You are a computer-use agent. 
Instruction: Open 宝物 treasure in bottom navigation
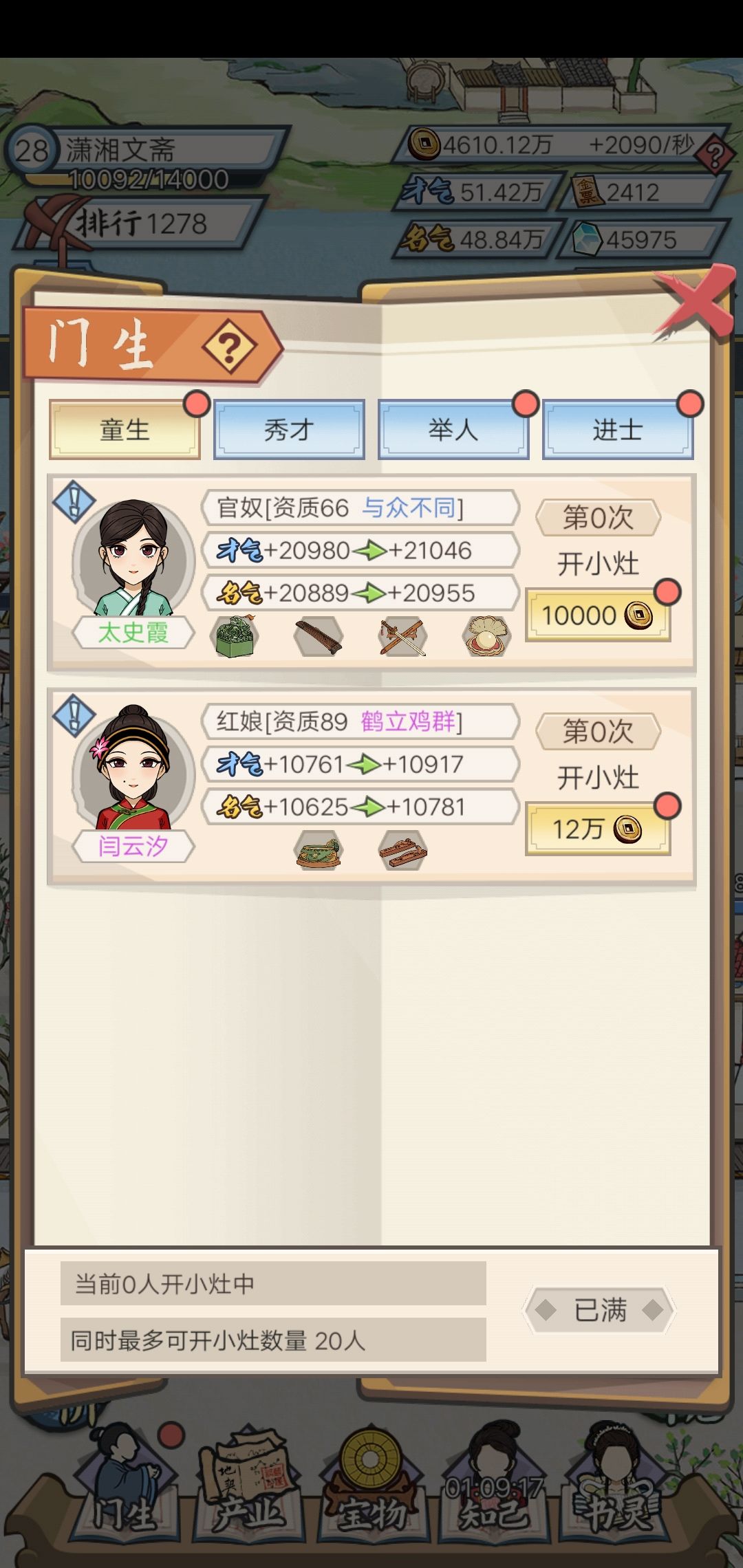[371, 1484]
